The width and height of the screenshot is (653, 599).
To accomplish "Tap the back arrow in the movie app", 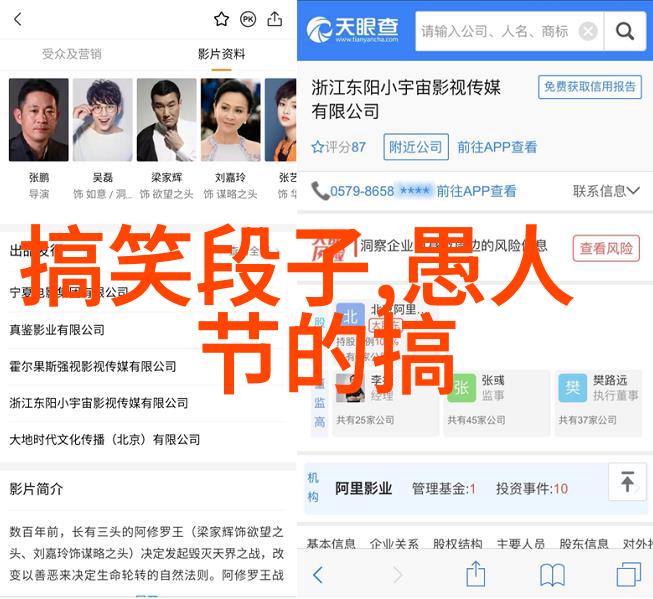I will coord(17,19).
